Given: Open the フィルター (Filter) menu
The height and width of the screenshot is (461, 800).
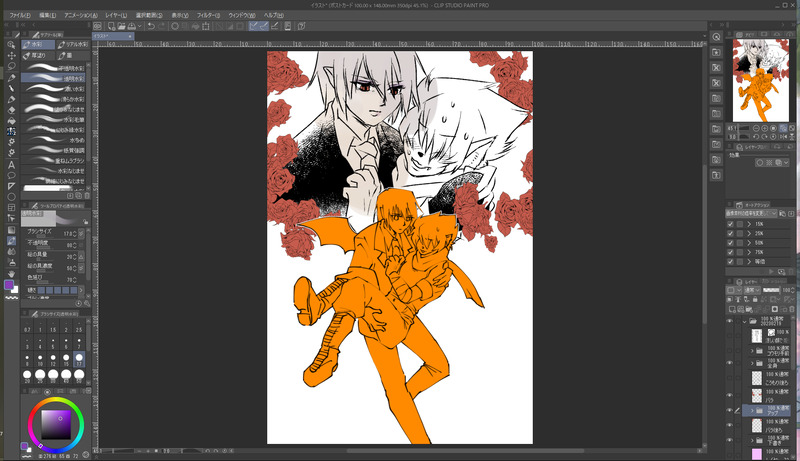Looking at the screenshot, I should coord(208,15).
